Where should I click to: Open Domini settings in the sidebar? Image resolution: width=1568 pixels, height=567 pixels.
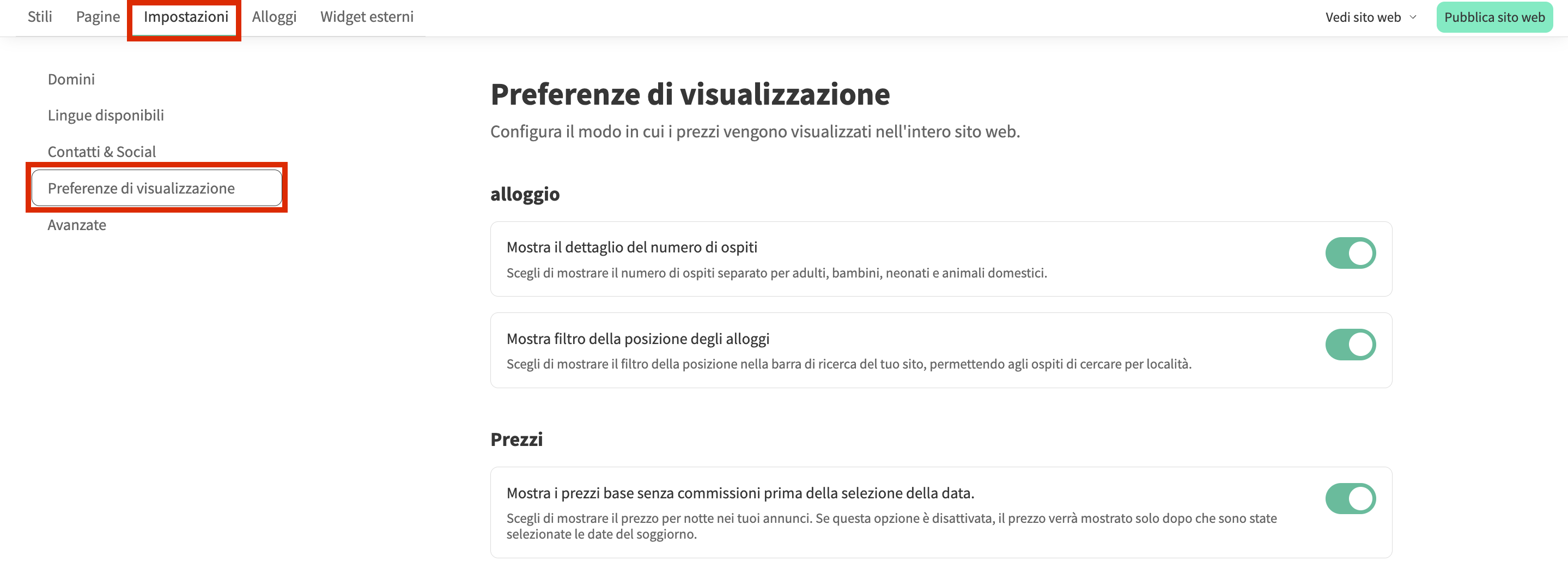[71, 79]
